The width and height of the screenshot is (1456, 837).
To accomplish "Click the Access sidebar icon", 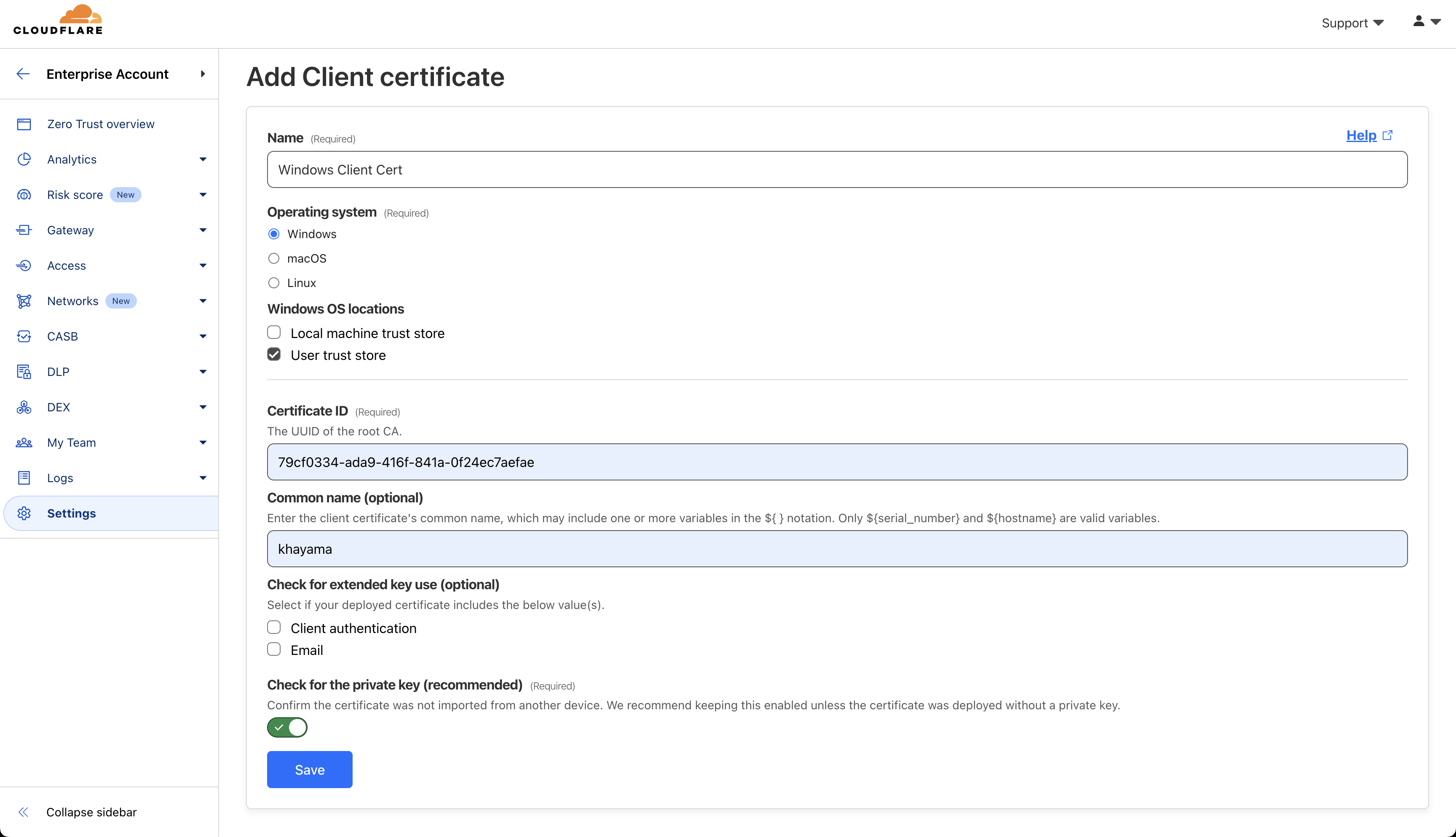I will tap(24, 266).
